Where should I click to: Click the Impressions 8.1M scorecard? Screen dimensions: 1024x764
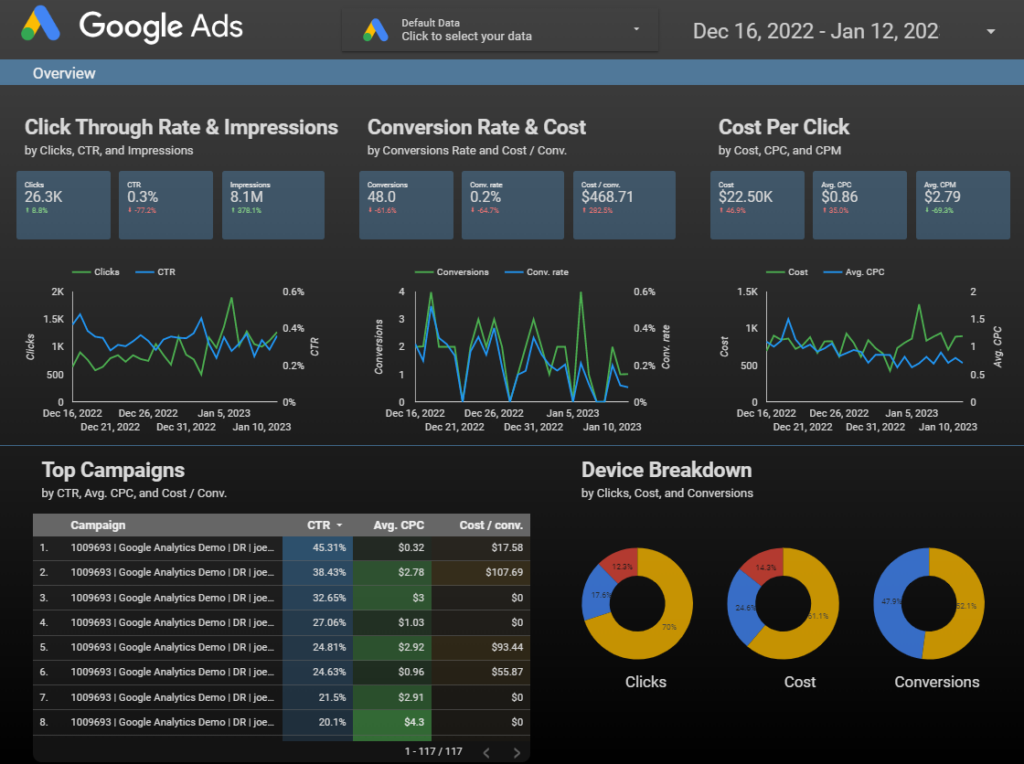point(272,204)
